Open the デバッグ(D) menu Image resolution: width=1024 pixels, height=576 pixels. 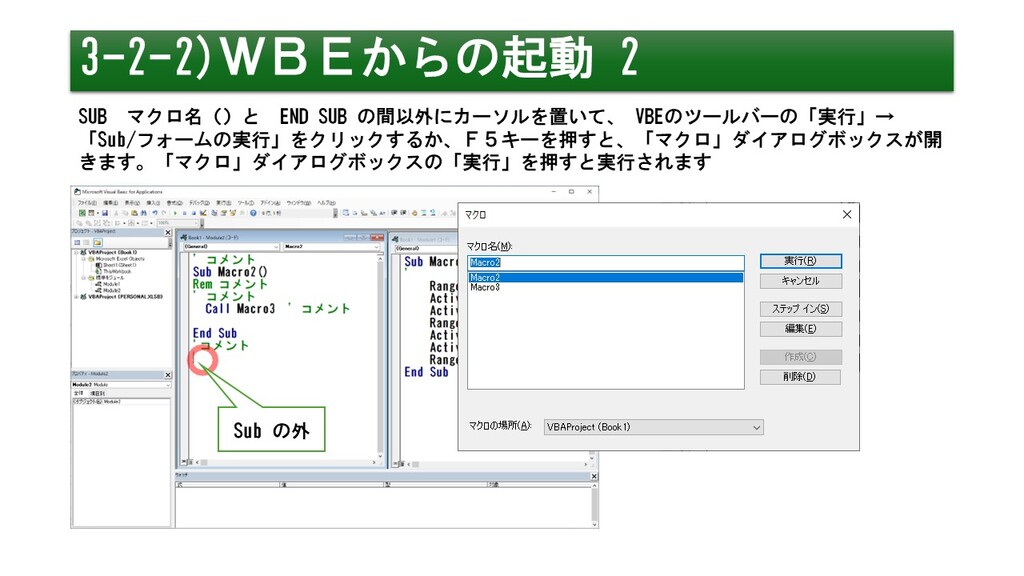pos(199,203)
